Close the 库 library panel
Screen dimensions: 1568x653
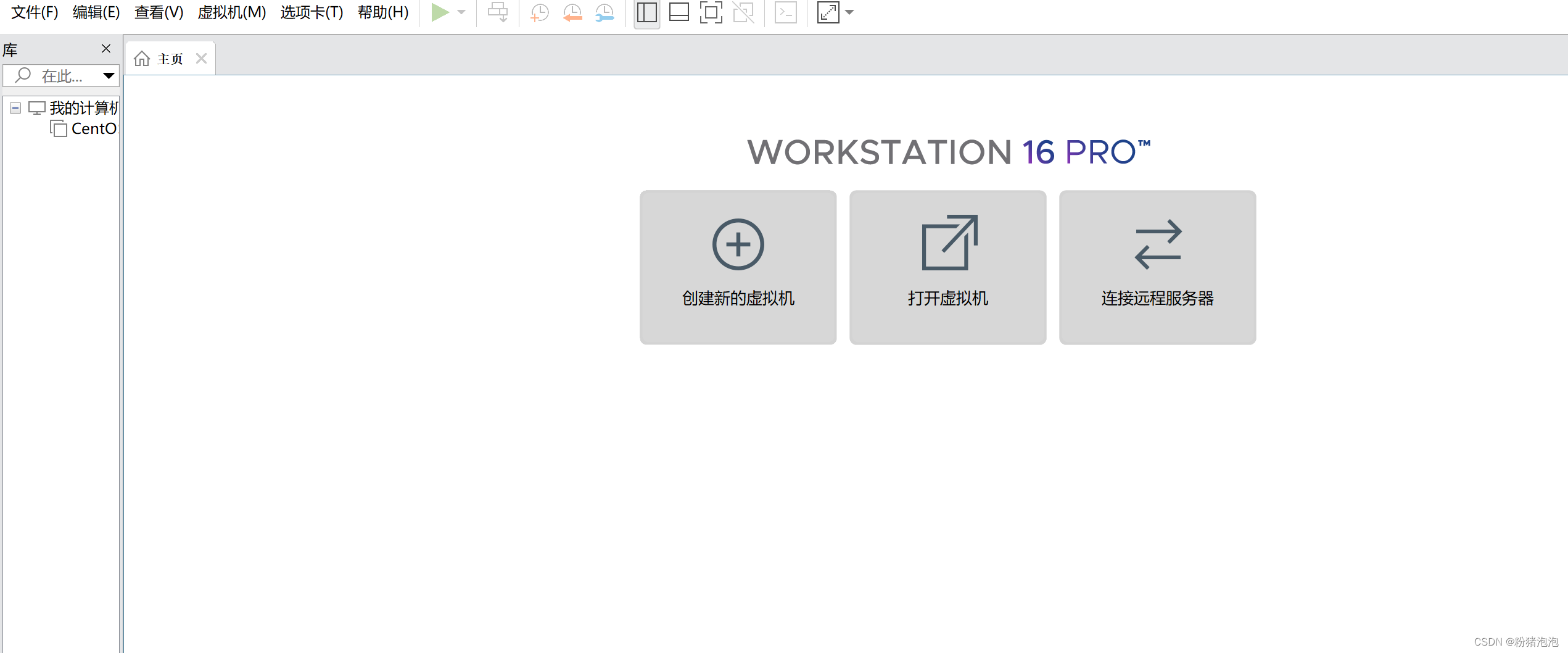click(x=106, y=49)
